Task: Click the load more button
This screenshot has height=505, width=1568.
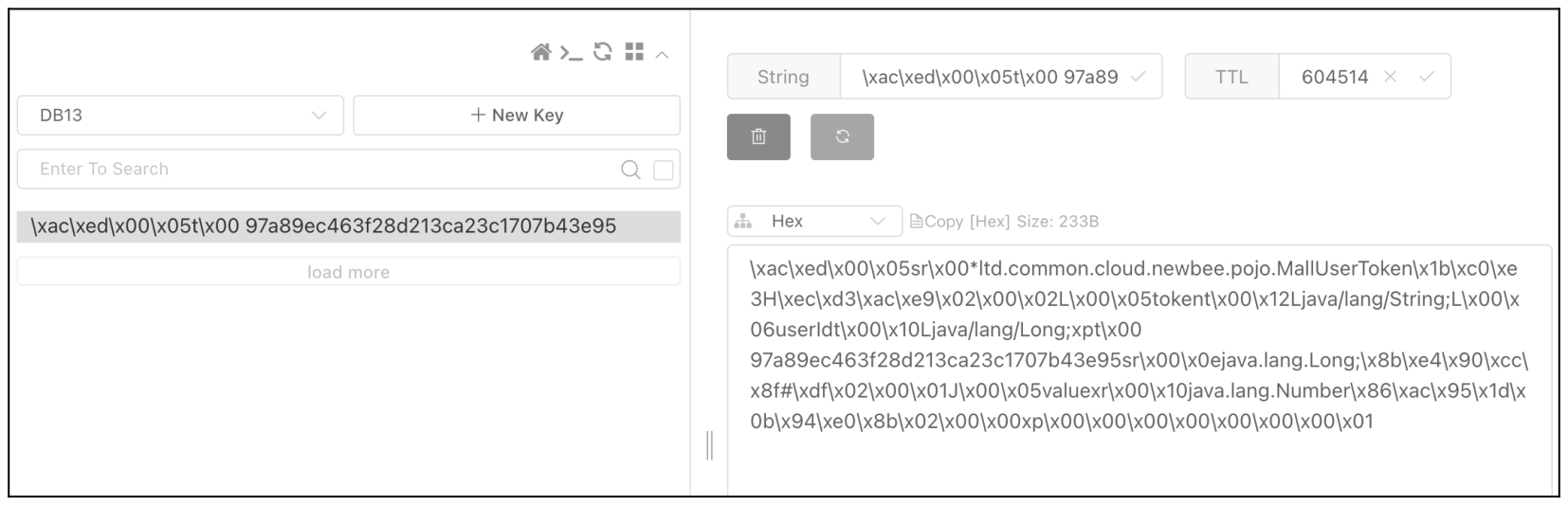Action: pyautogui.click(x=348, y=272)
